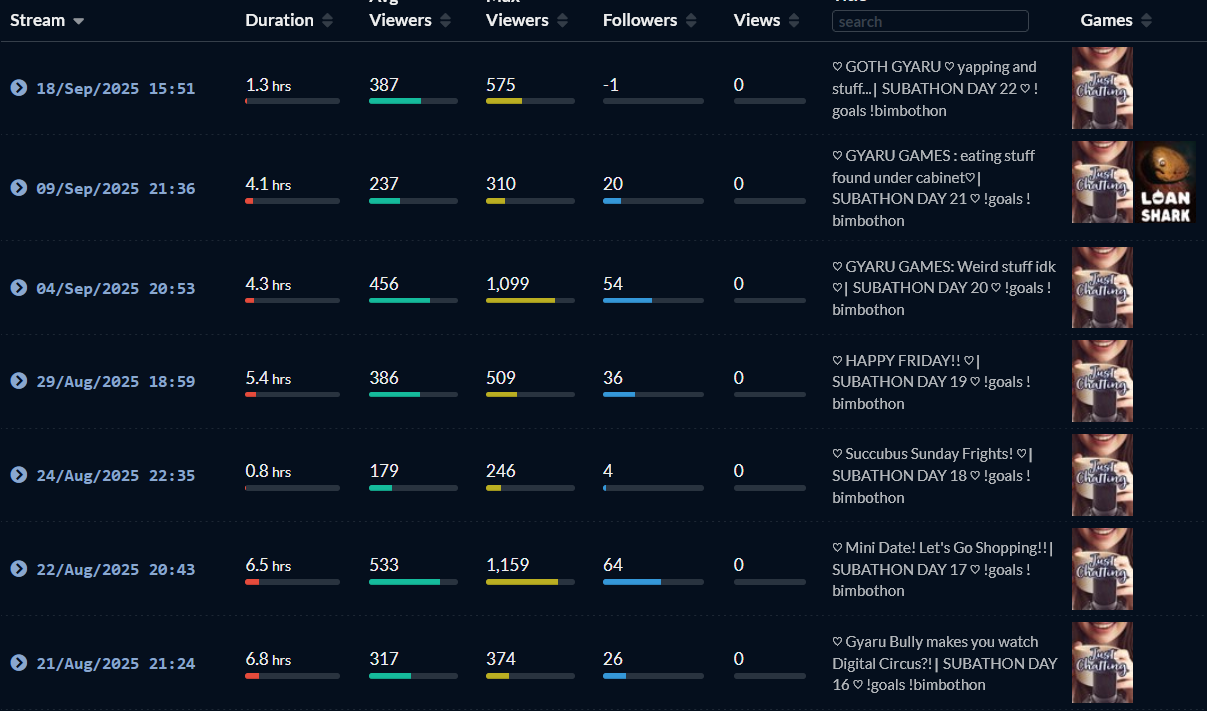Click the 64 followers value
1207x711 pixels.
point(613,565)
